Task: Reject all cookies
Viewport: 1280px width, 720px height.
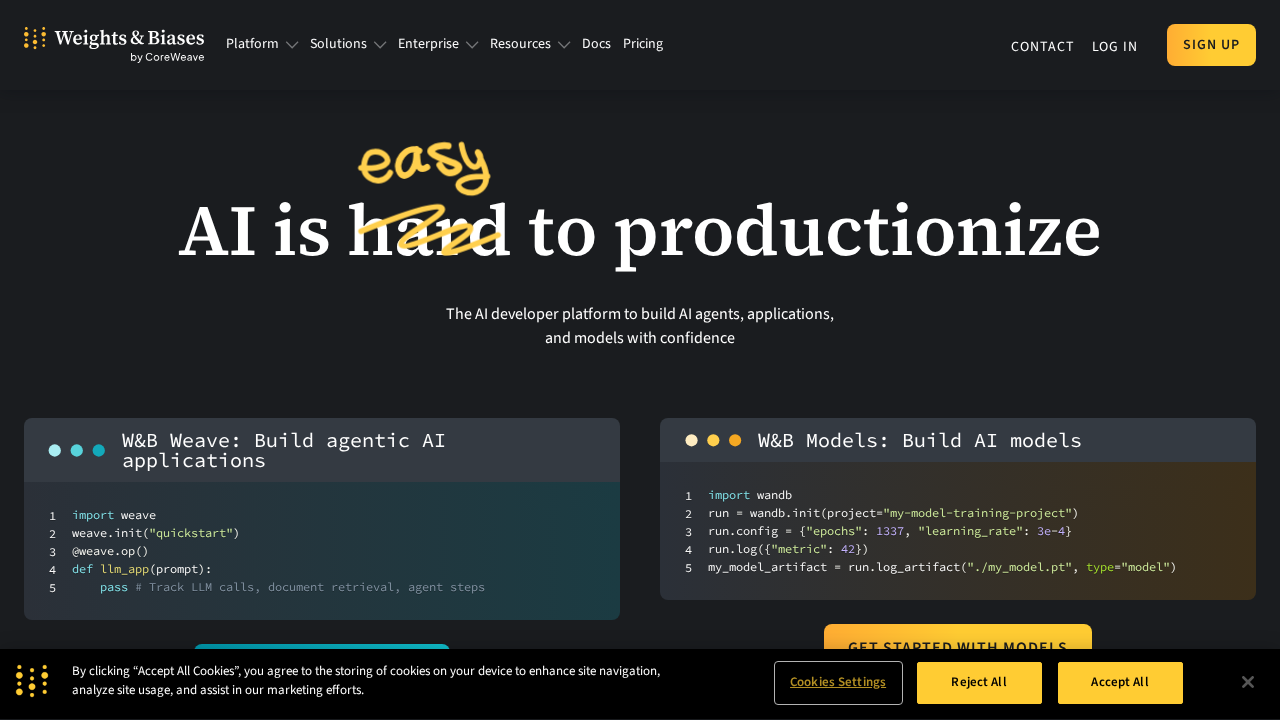Action: point(979,682)
